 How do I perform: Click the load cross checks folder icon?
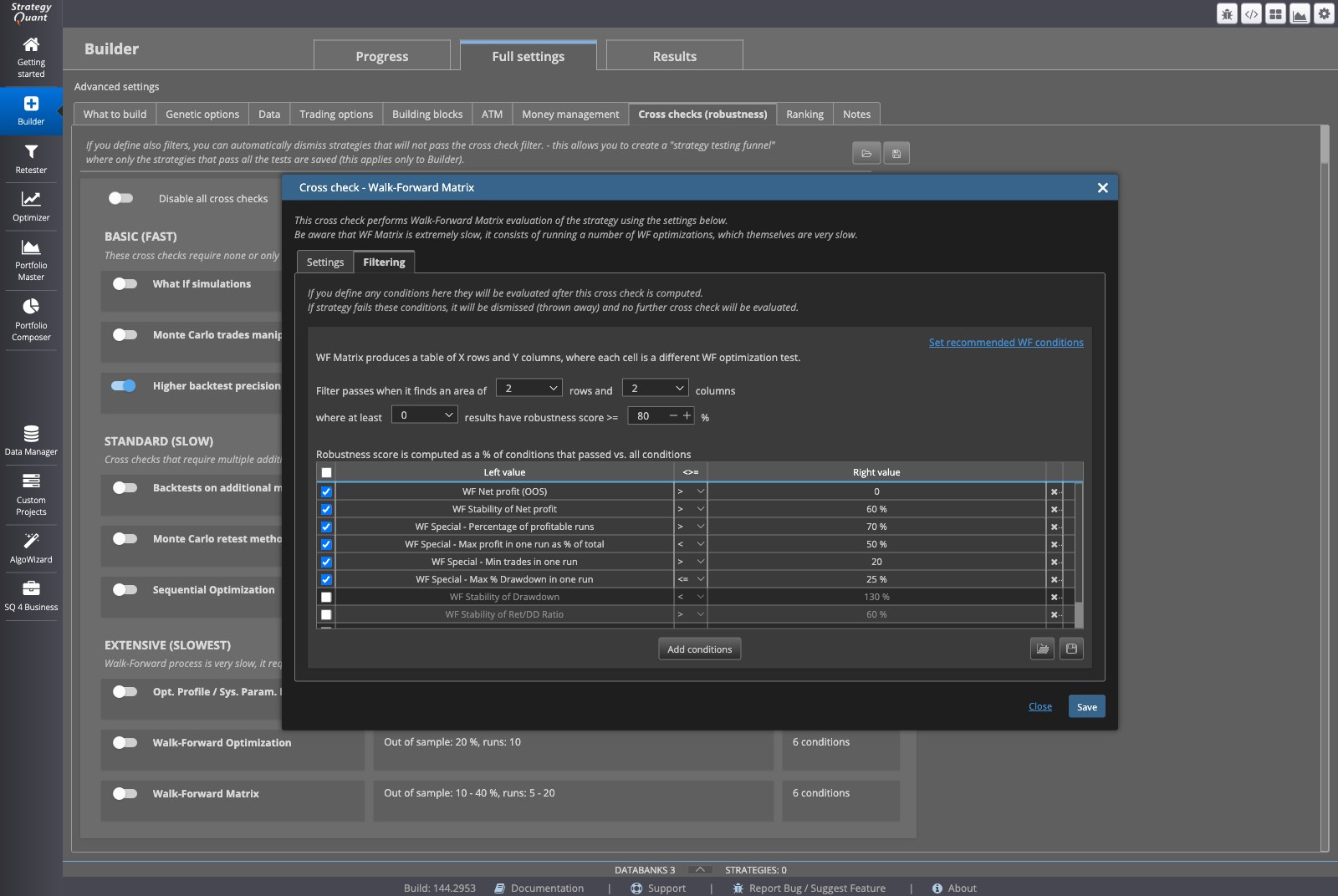click(866, 153)
